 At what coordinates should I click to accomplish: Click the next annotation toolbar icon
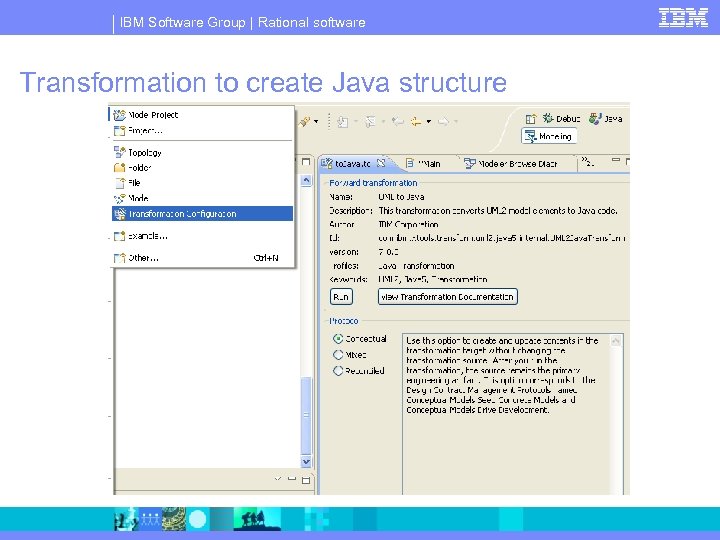[x=342, y=122]
